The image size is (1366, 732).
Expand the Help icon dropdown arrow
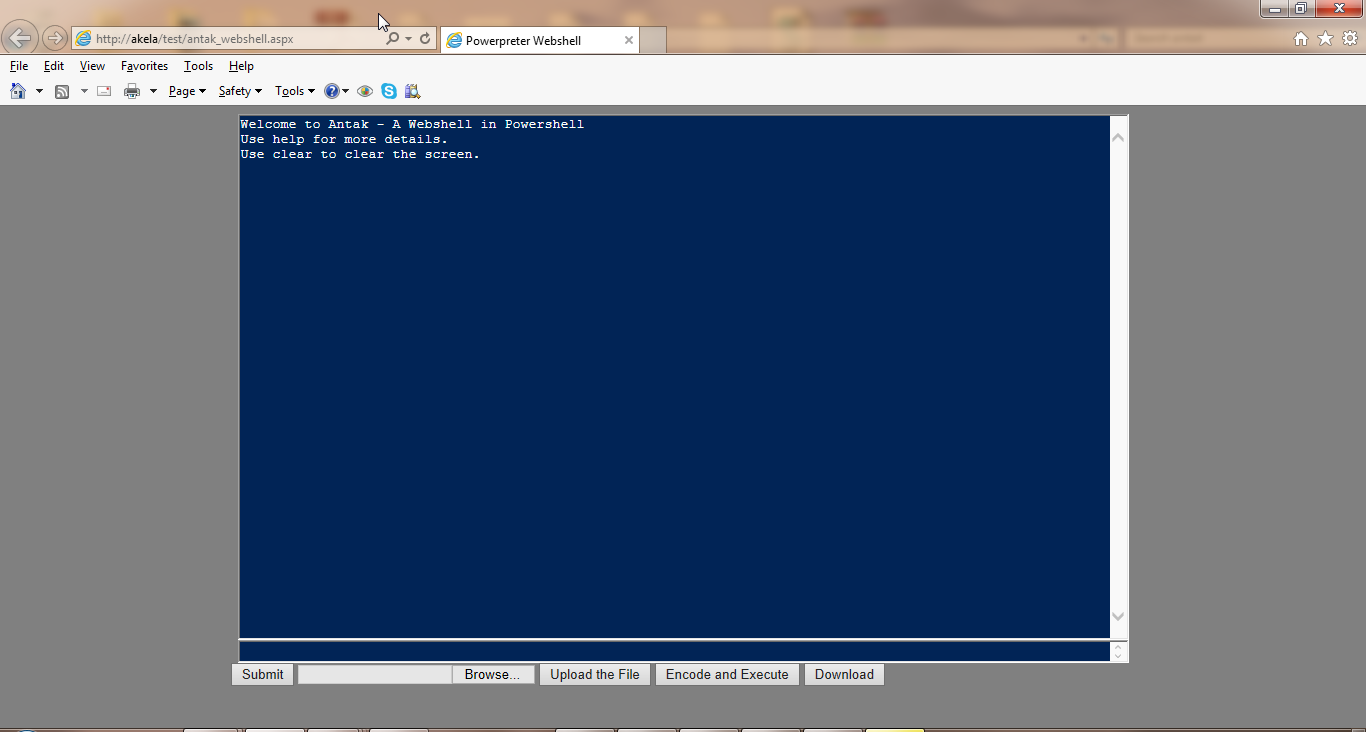pos(346,91)
